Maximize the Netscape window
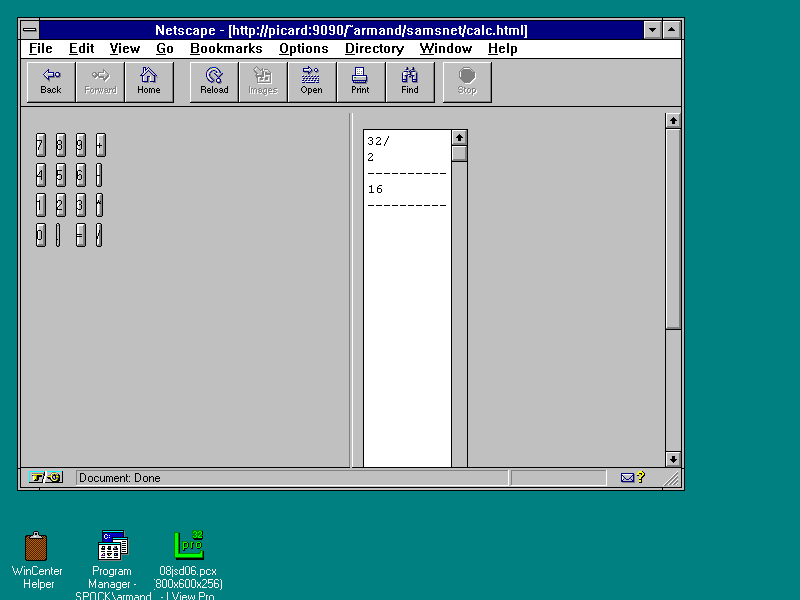 pos(671,30)
